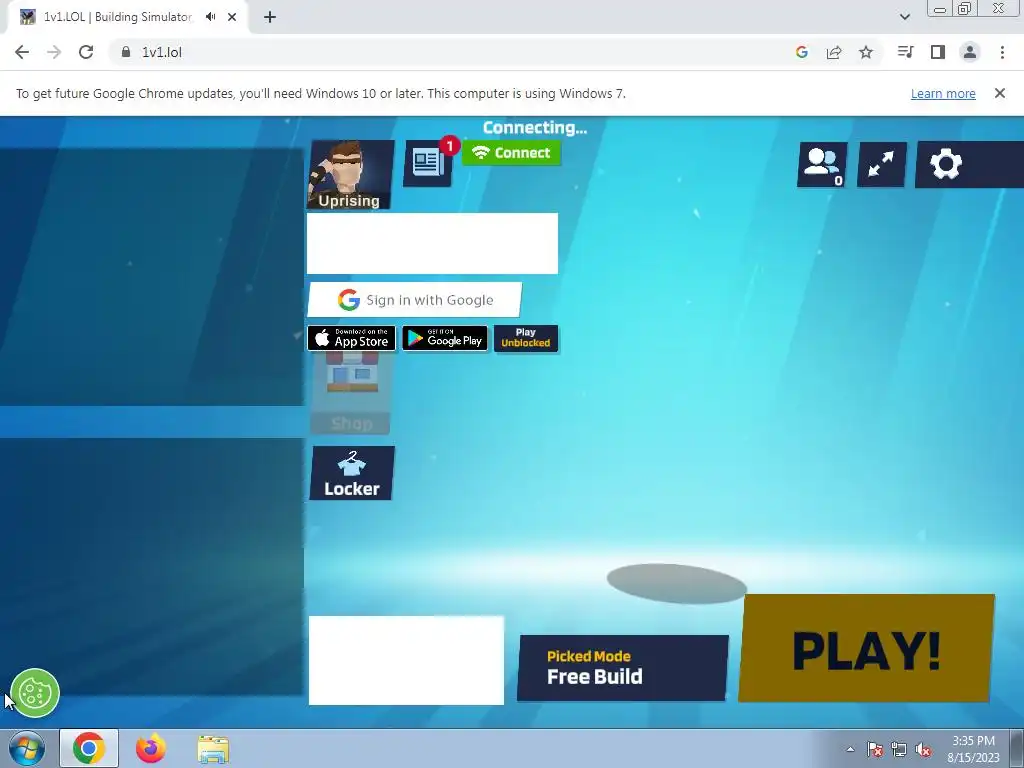This screenshot has width=1024, height=768.
Task: Open the Picked Mode Free Build selector
Action: 623,667
